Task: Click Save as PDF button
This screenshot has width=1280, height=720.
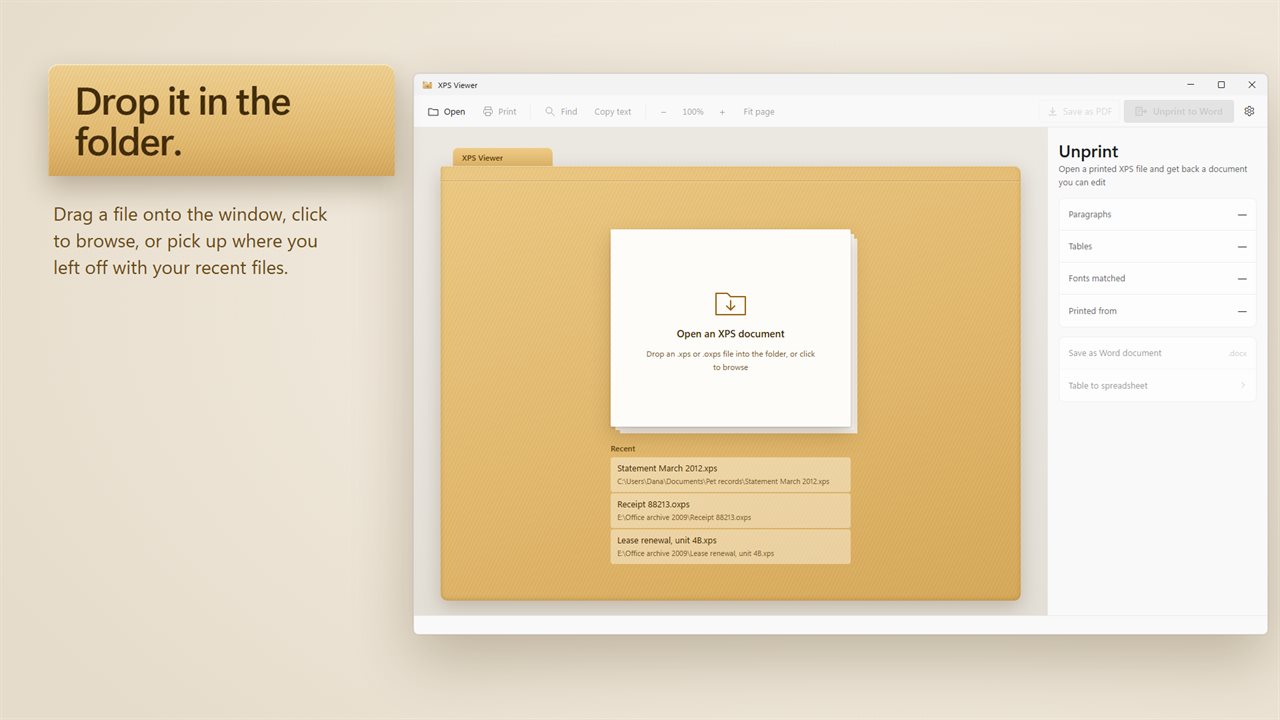Action: click(1079, 112)
